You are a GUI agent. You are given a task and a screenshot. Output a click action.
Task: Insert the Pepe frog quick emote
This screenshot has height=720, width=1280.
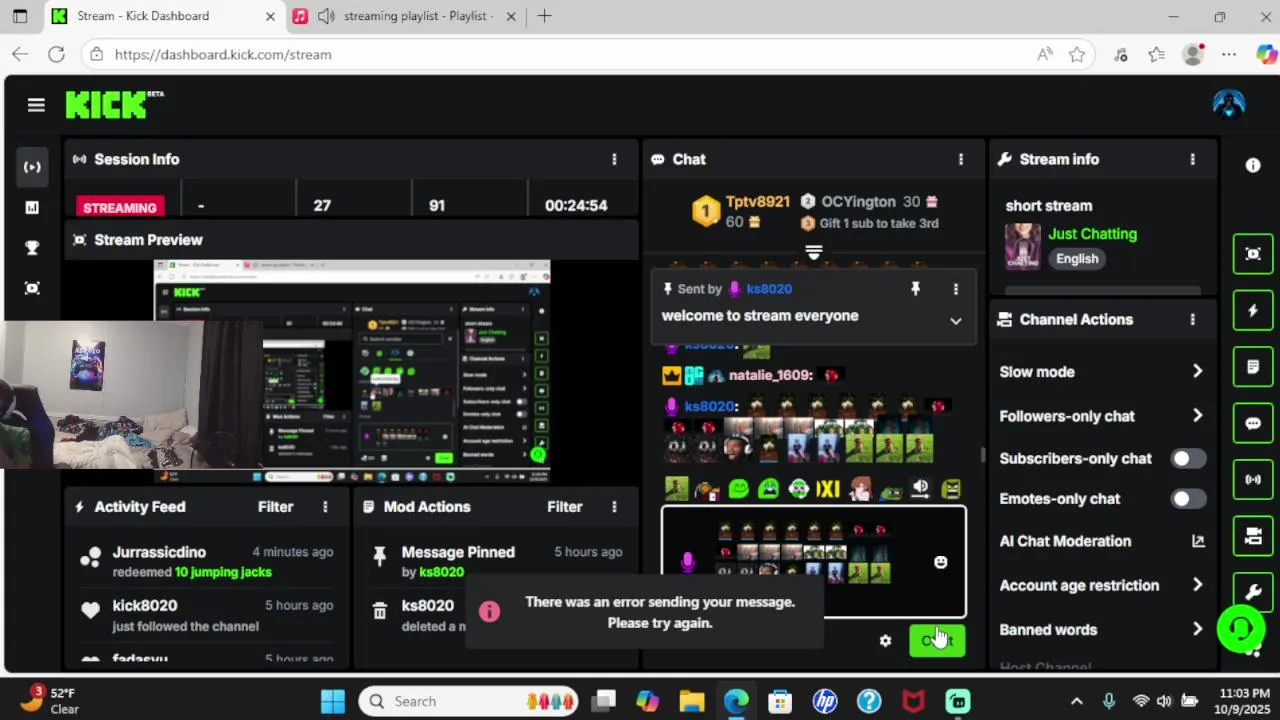tap(890, 489)
